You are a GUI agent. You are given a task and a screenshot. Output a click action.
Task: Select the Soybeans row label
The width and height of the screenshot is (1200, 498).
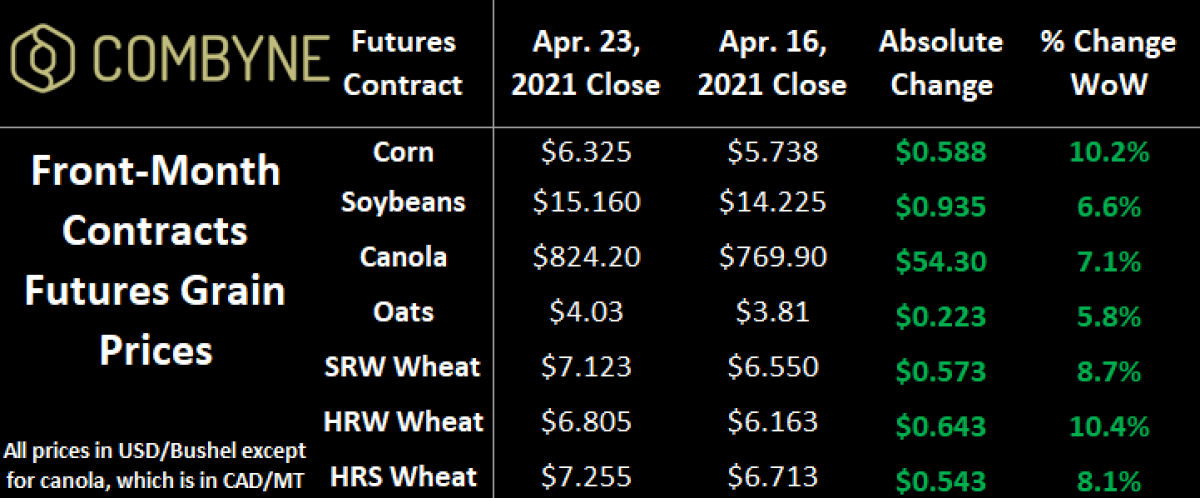405,202
